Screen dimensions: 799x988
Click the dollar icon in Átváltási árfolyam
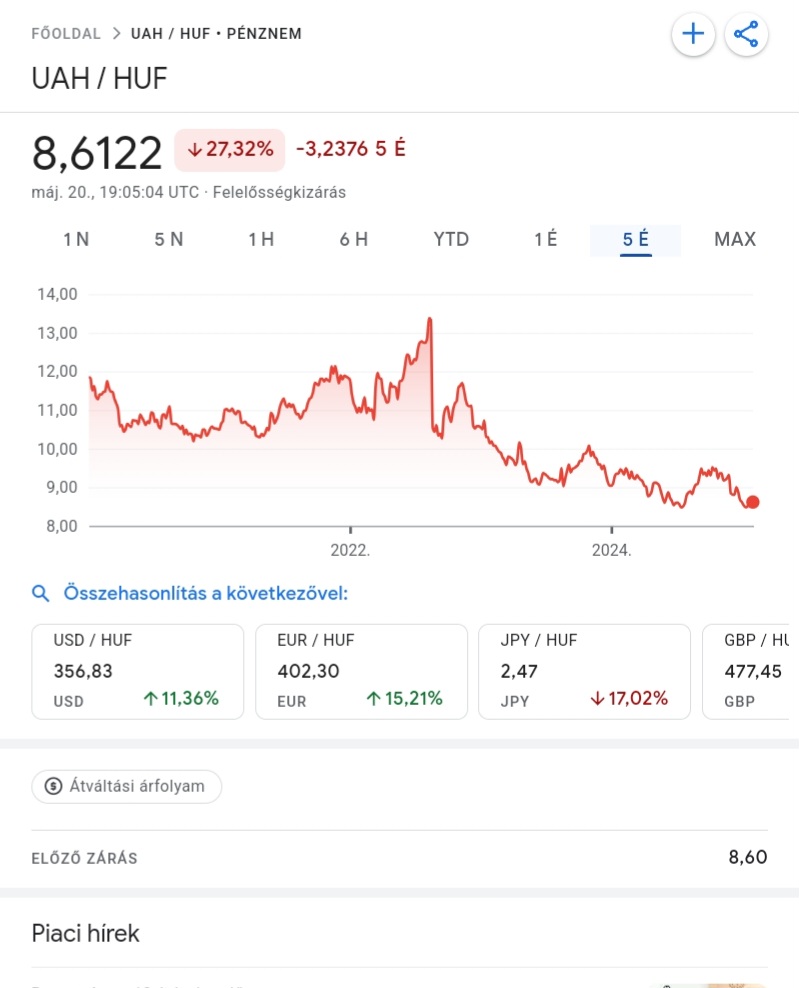[54, 786]
